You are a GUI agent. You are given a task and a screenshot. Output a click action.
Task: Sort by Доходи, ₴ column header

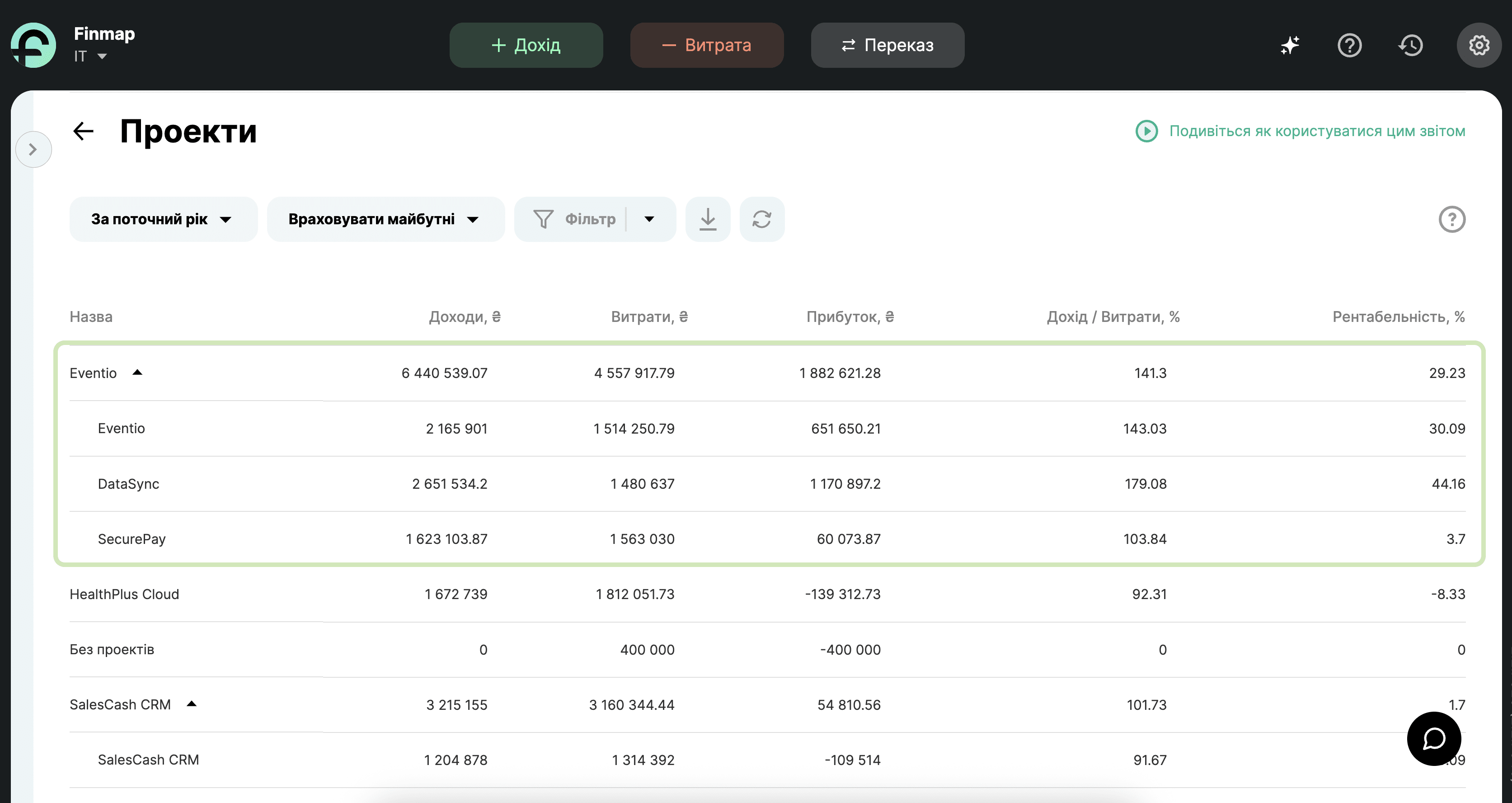[464, 316]
